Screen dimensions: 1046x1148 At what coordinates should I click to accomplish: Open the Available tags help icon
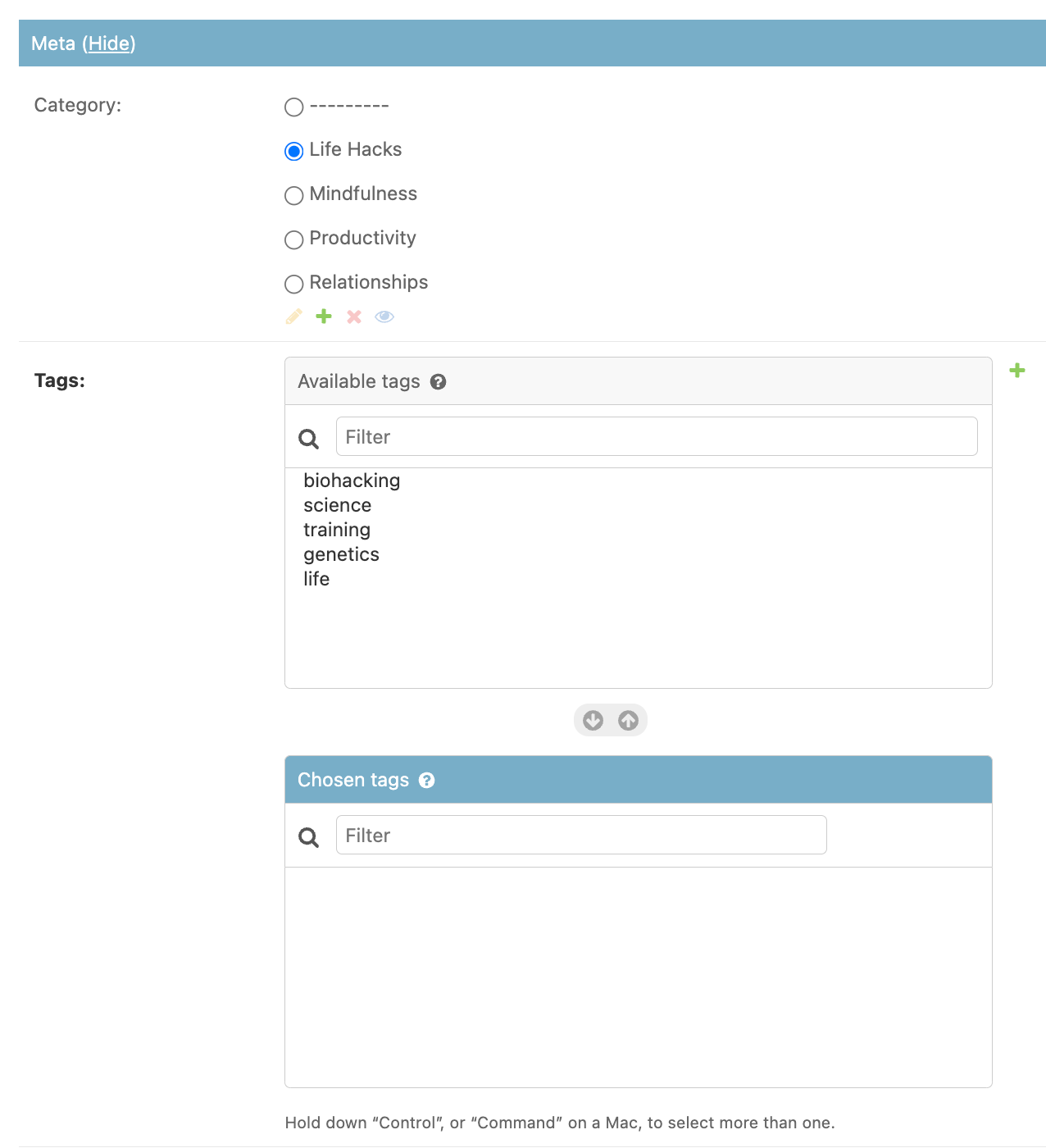438,381
